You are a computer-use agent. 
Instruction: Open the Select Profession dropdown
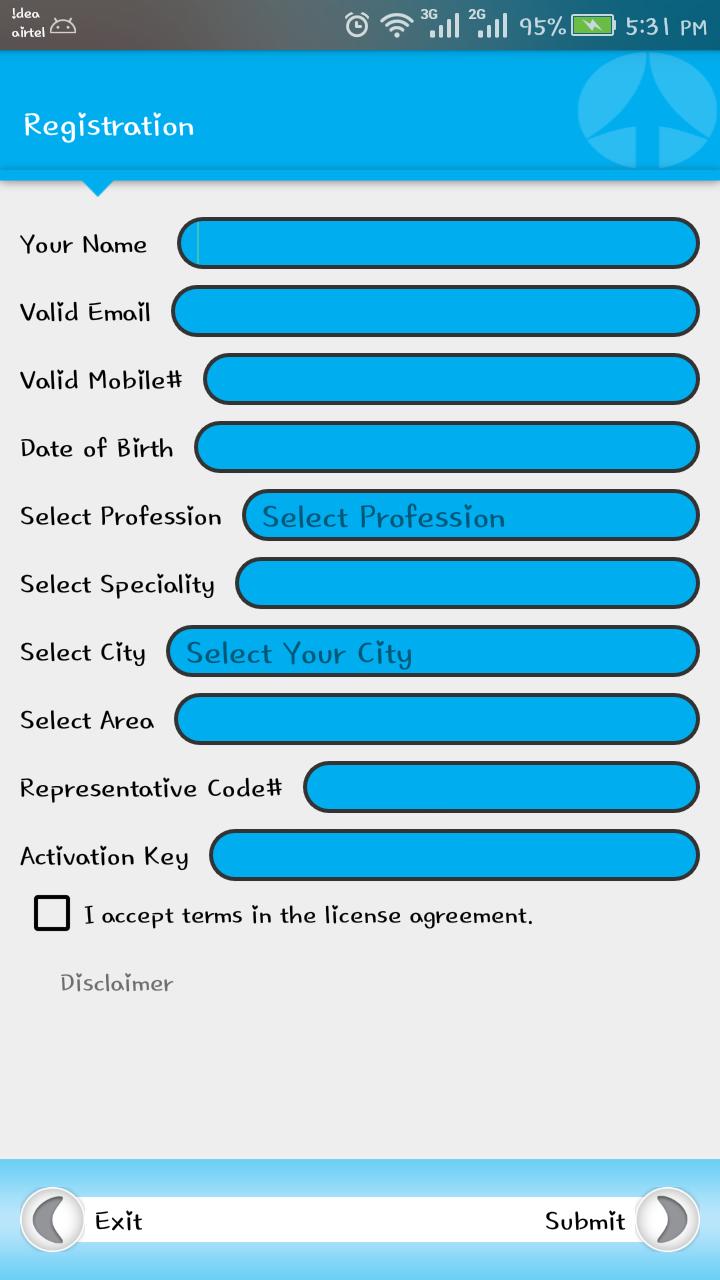tap(470, 516)
